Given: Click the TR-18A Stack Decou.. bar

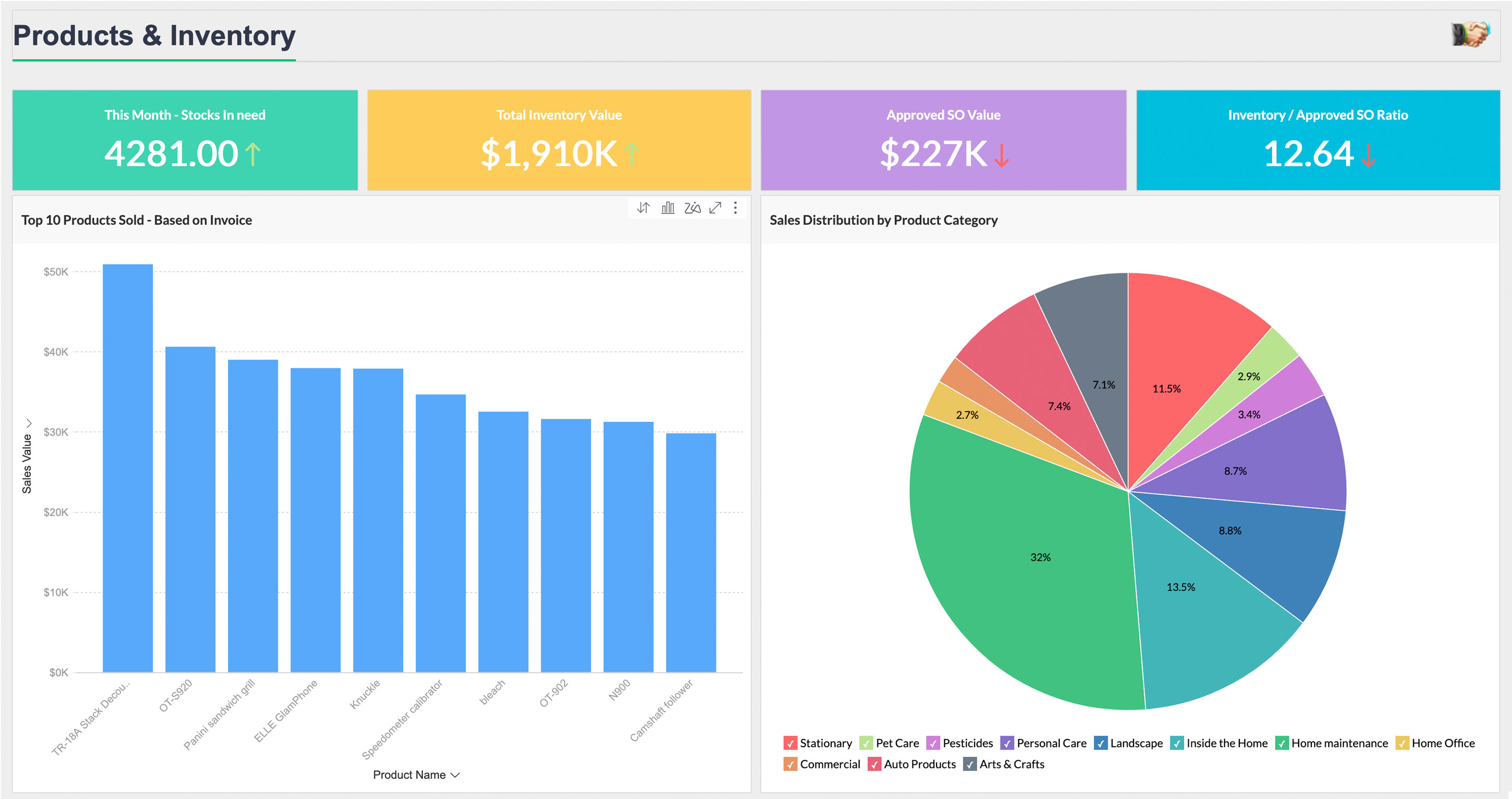Looking at the screenshot, I should [128, 470].
